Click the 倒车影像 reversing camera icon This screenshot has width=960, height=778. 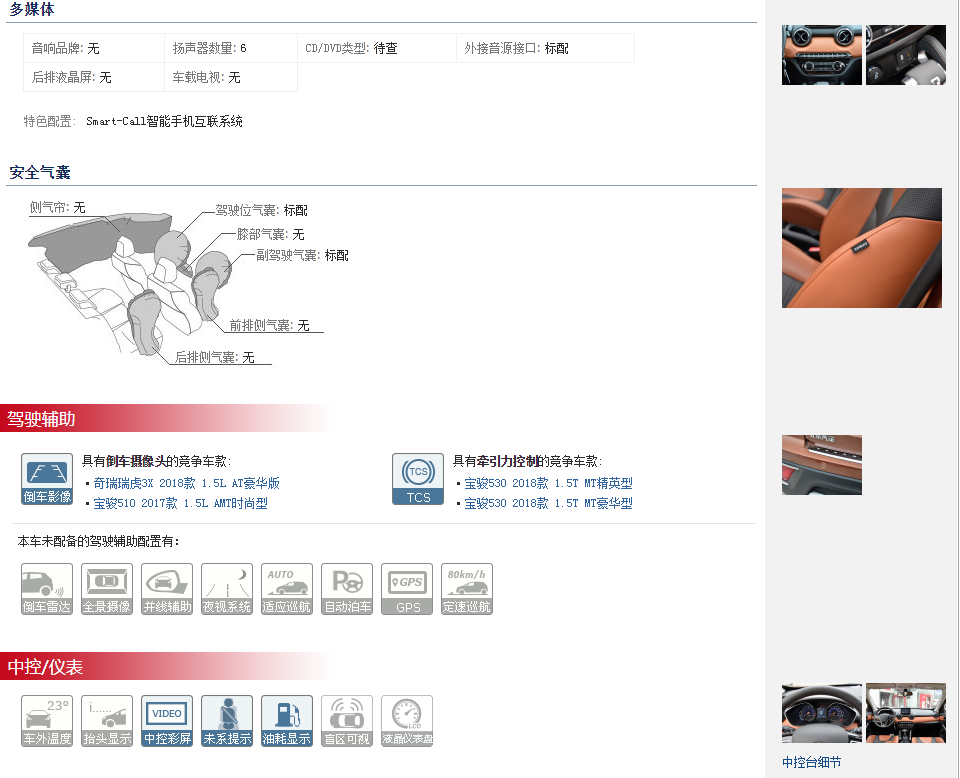pyautogui.click(x=47, y=479)
